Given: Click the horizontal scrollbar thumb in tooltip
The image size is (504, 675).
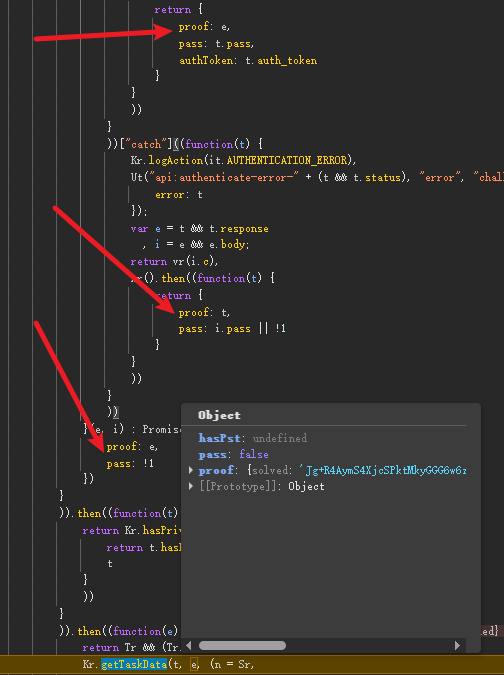Looking at the screenshot, I should coord(242,645).
